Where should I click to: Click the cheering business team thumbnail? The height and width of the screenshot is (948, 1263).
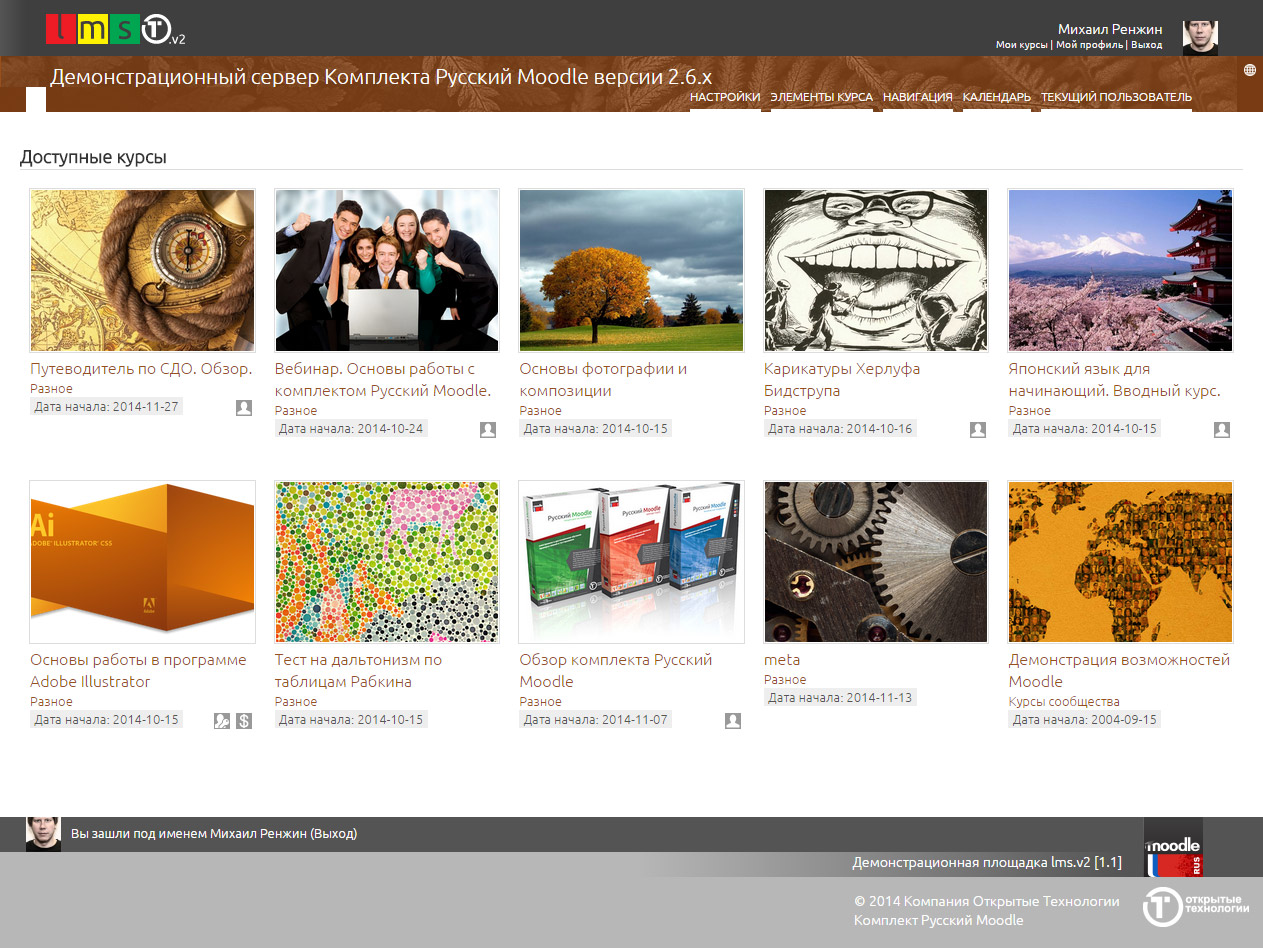pos(387,270)
